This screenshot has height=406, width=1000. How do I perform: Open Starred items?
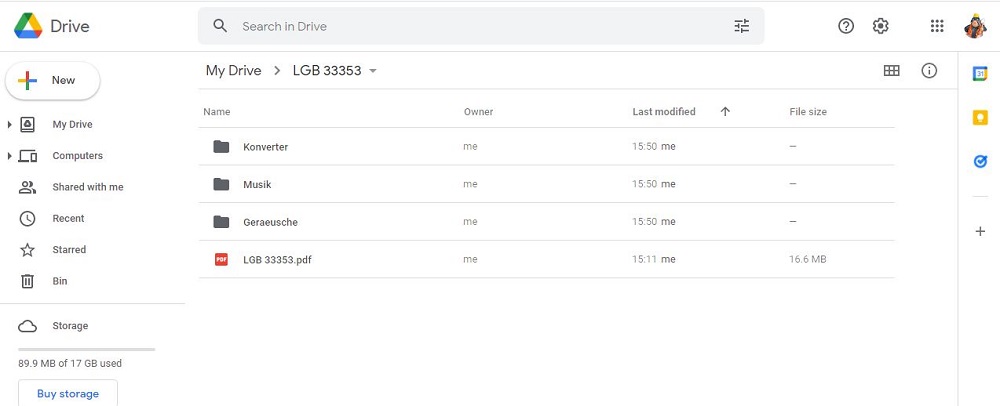click(x=69, y=250)
